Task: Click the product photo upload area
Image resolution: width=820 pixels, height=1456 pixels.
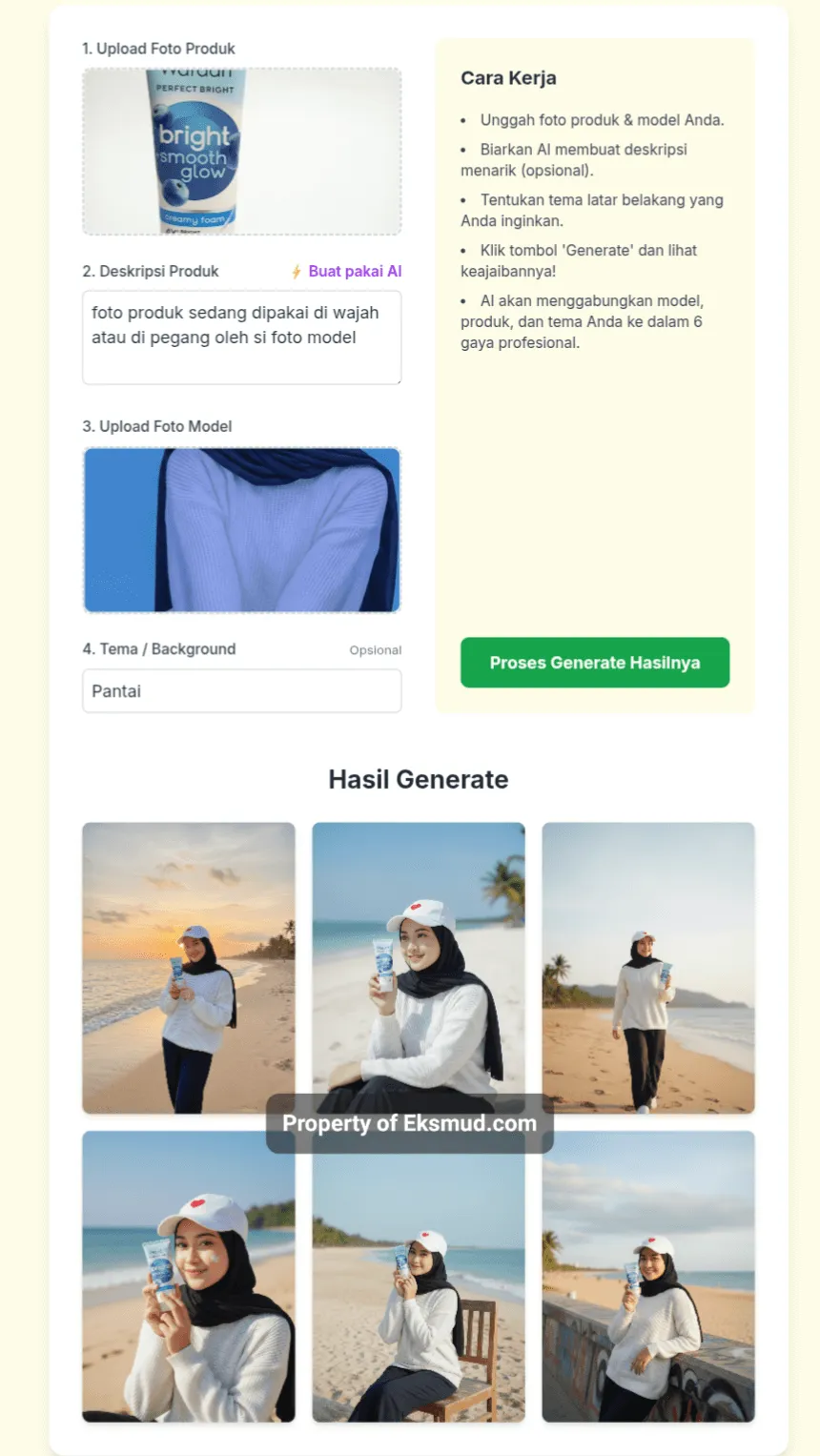Action: click(x=242, y=152)
